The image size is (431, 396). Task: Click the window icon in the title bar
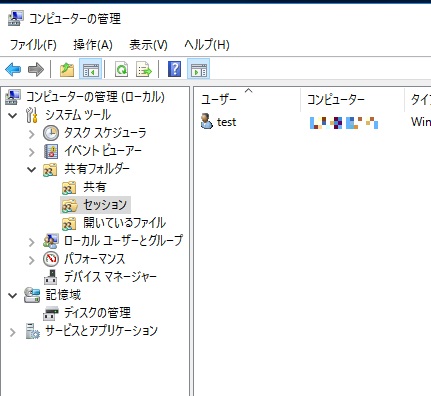(x=15, y=18)
